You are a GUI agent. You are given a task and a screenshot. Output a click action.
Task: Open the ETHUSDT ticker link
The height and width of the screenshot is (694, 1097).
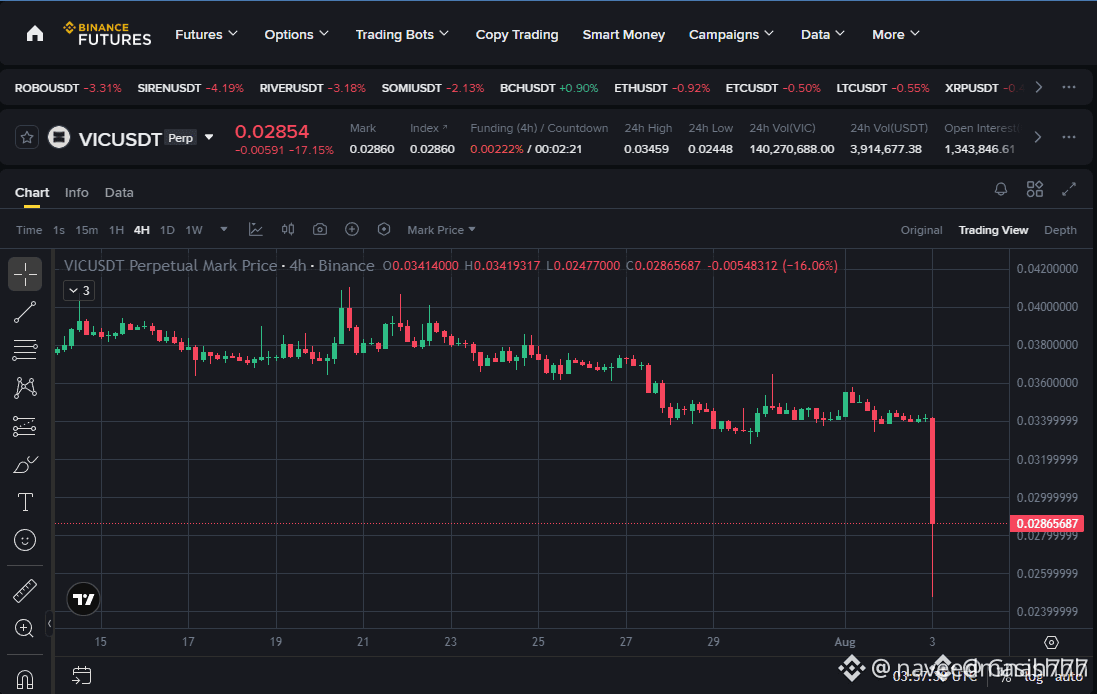click(662, 87)
